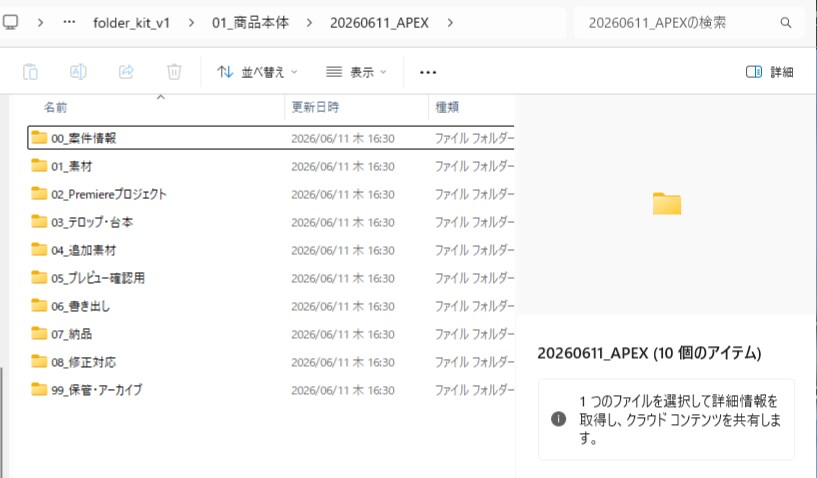Click the 99_保管・アーカイブ folder name
Image resolution: width=817 pixels, height=478 pixels.
96,390
